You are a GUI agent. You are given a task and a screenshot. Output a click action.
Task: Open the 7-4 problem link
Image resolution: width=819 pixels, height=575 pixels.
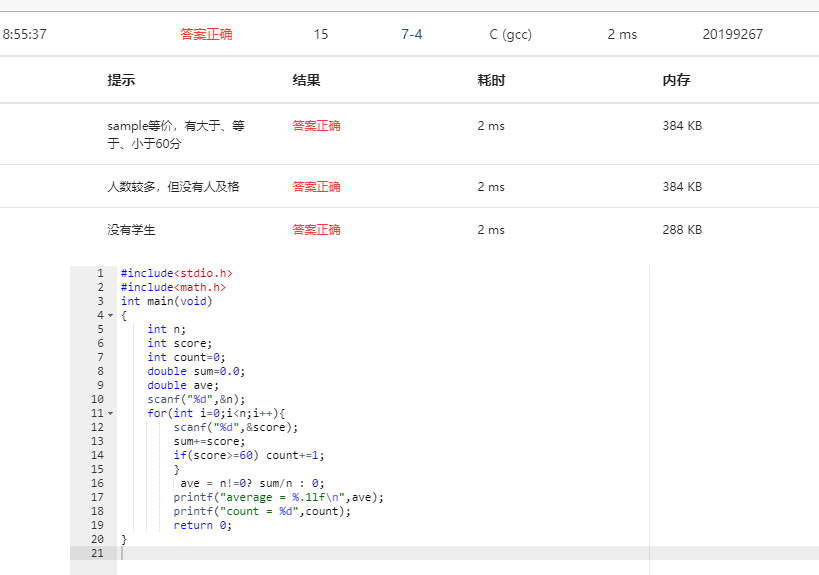[411, 34]
